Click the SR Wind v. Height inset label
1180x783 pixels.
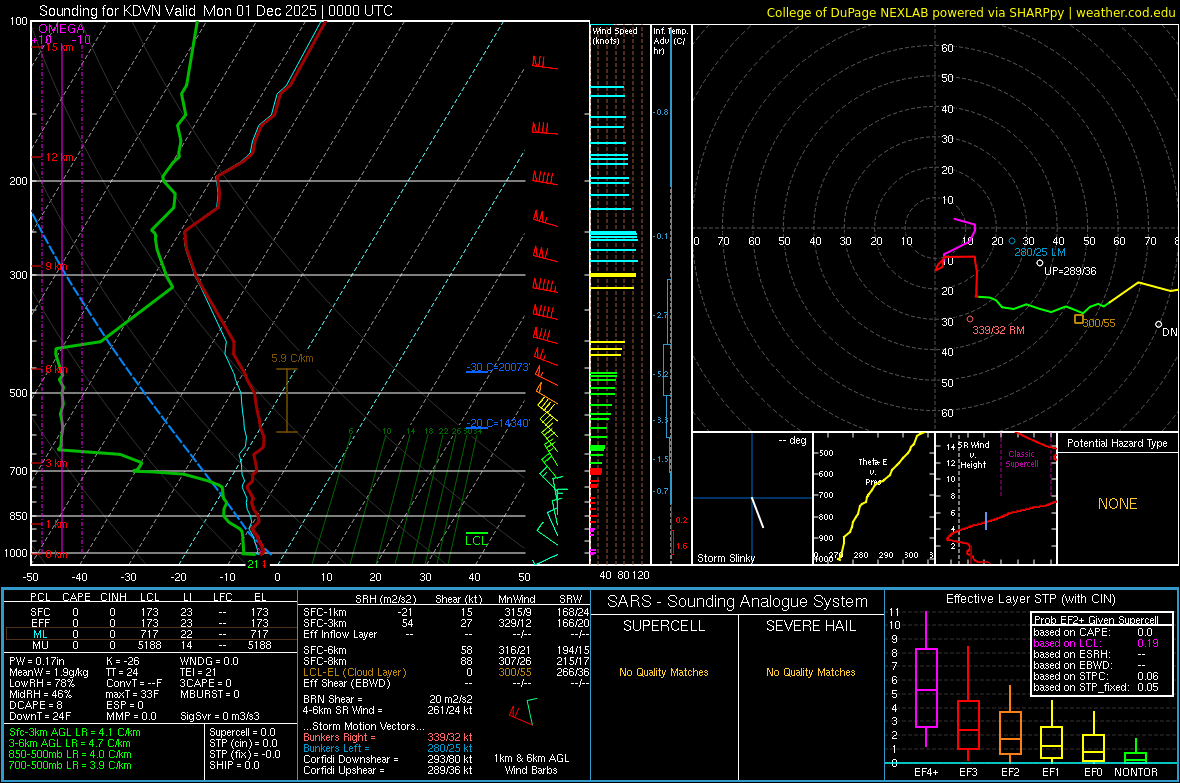[x=974, y=455]
